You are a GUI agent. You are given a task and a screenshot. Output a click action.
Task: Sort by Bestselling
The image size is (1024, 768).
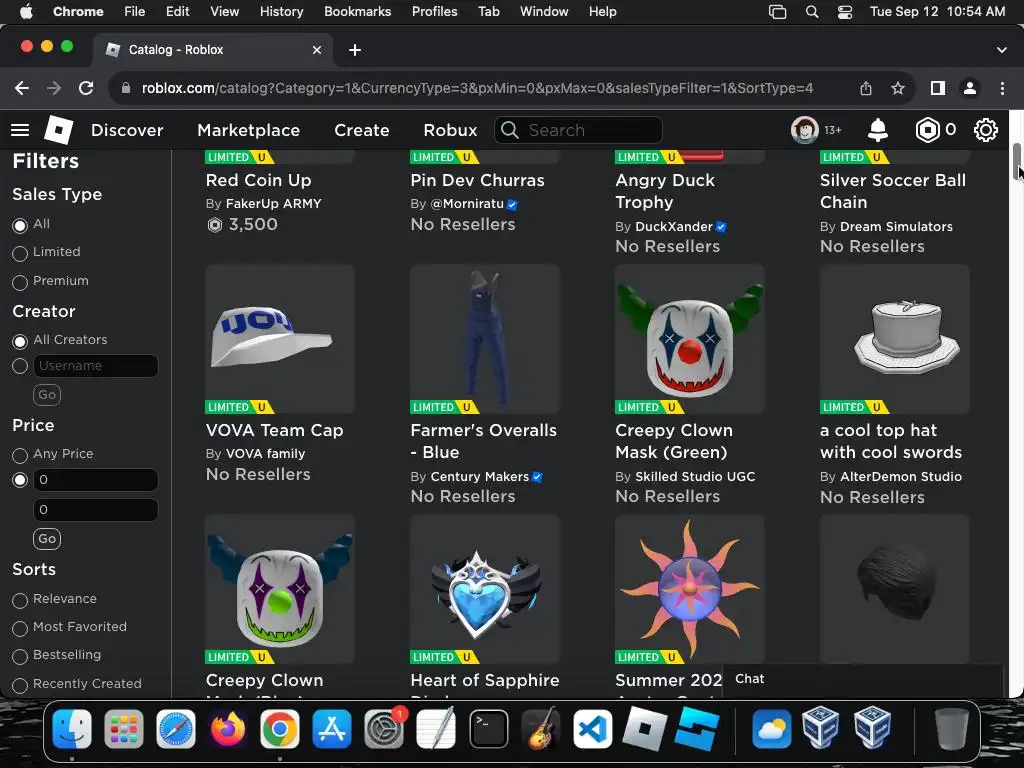(x=20, y=656)
